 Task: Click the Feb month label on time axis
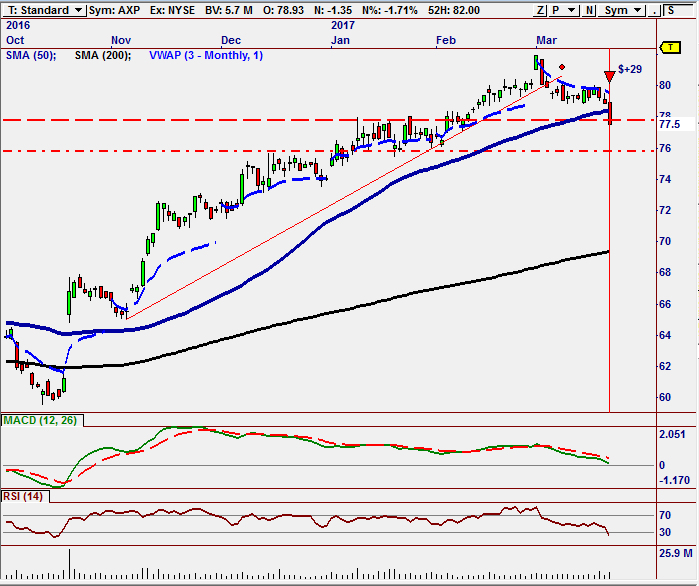pos(446,41)
